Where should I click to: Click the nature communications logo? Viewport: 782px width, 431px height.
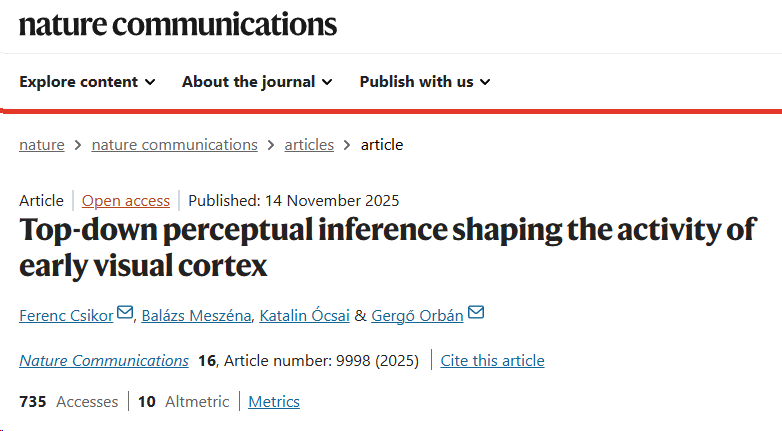178,25
